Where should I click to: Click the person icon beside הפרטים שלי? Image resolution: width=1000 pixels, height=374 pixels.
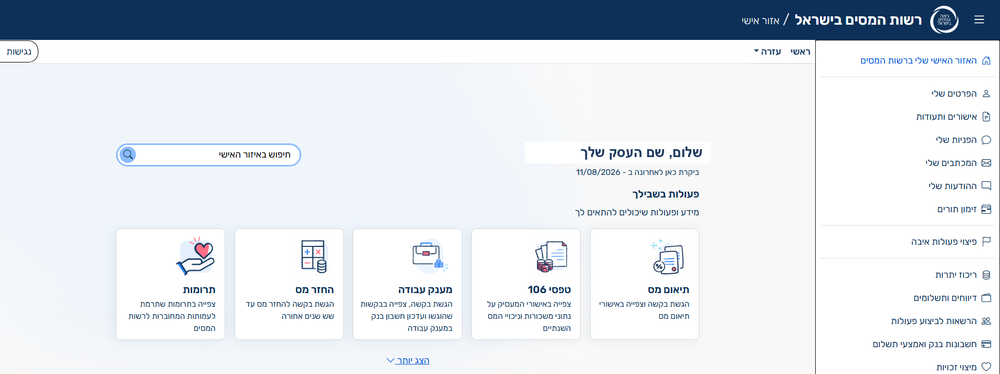tap(987, 94)
